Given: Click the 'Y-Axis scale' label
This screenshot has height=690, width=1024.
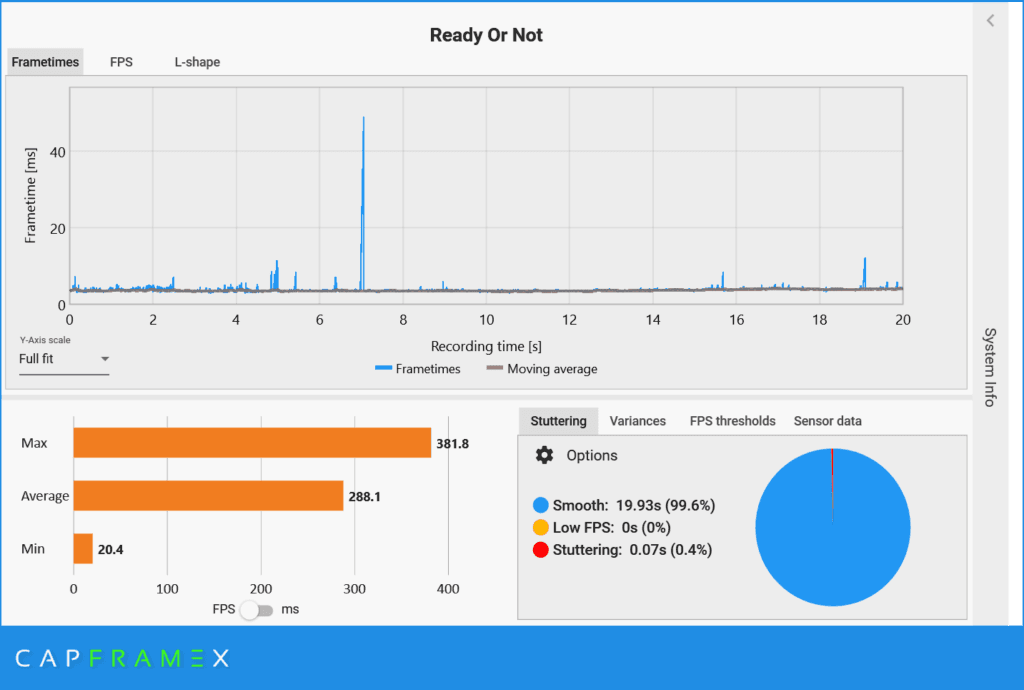Looking at the screenshot, I should [45, 340].
